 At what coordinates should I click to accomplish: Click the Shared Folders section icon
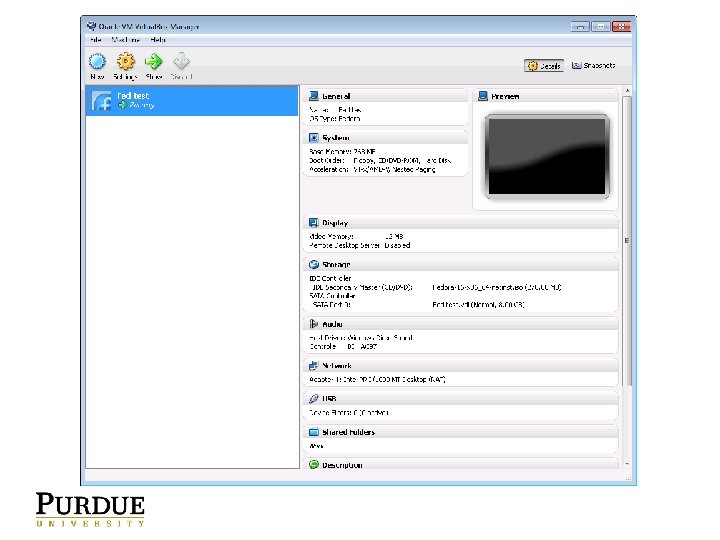pyautogui.click(x=314, y=432)
